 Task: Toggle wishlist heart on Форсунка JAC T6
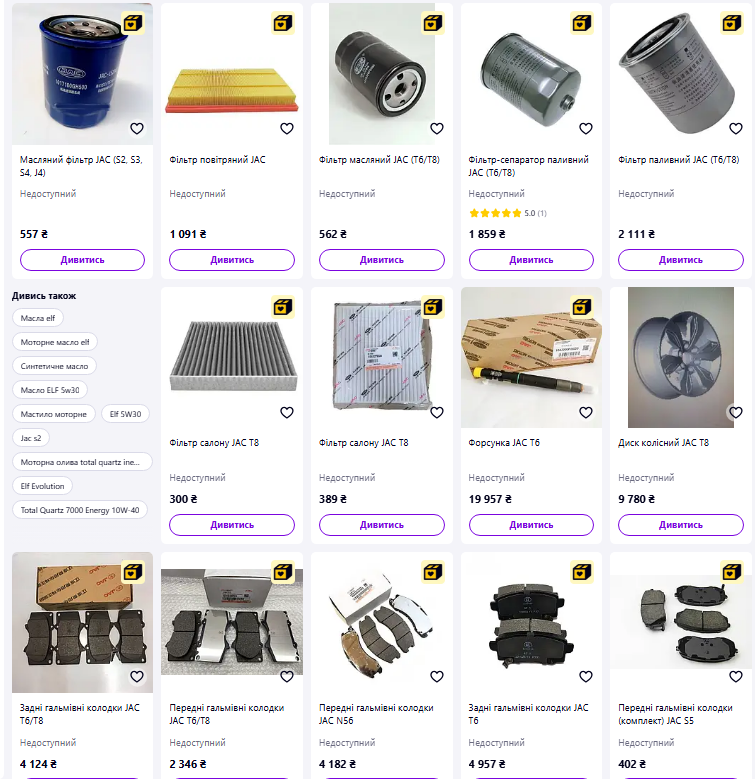[x=586, y=412]
